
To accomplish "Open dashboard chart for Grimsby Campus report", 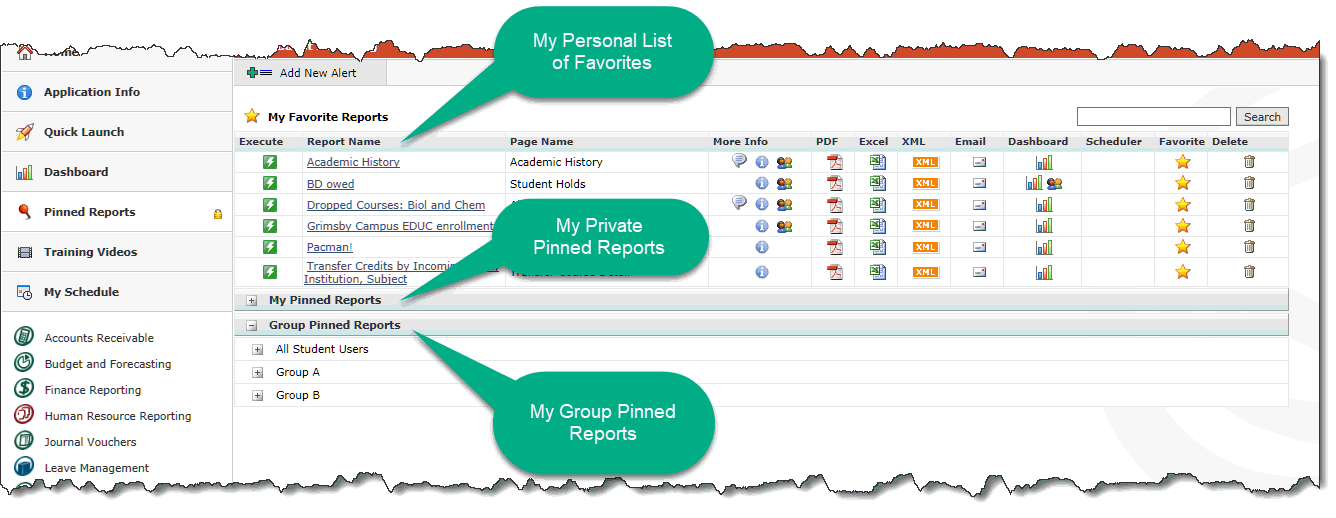I will click(x=1044, y=226).
